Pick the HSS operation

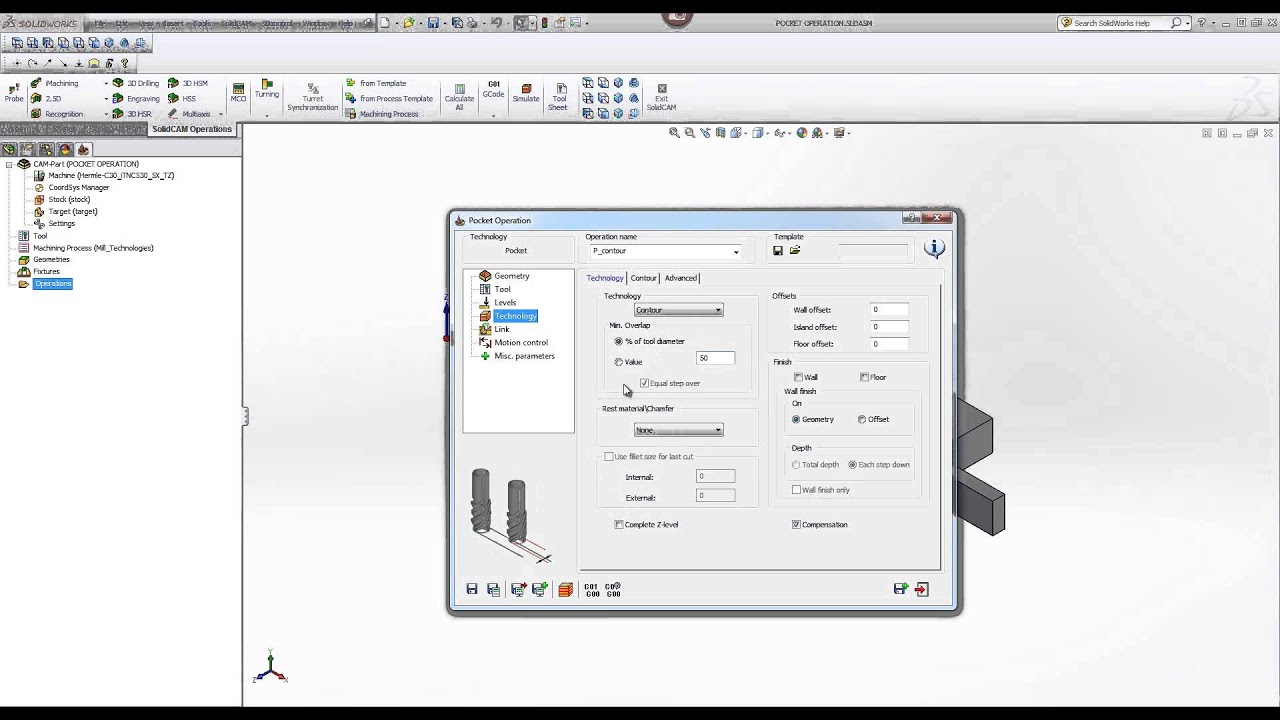(x=182, y=99)
